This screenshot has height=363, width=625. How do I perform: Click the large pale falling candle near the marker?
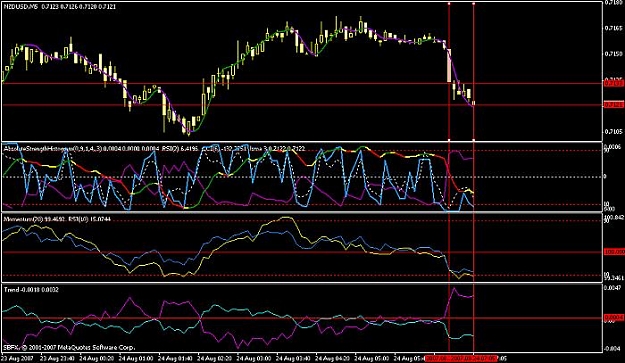(x=449, y=65)
